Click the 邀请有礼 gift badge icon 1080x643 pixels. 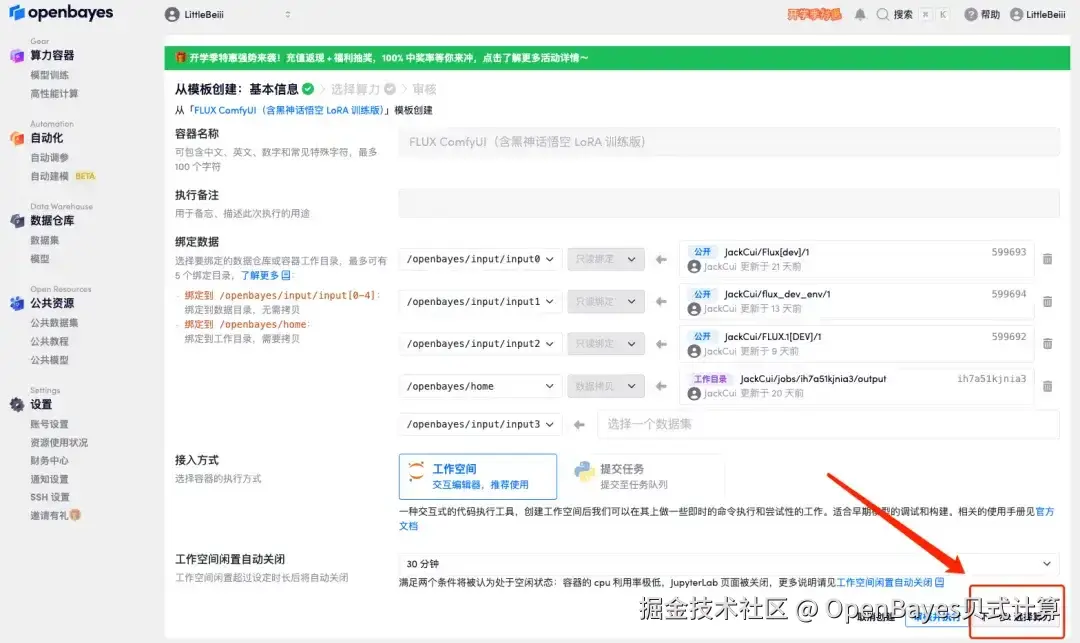point(75,515)
